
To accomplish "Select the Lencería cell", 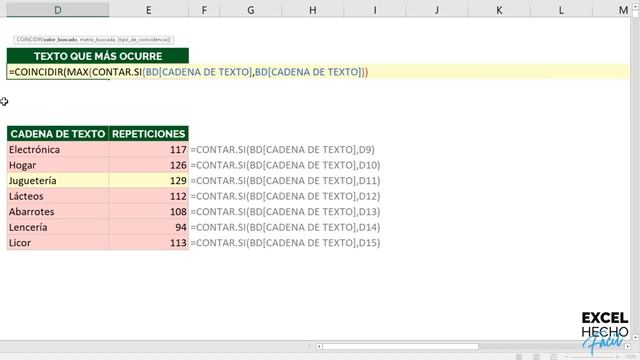I will click(x=58, y=227).
